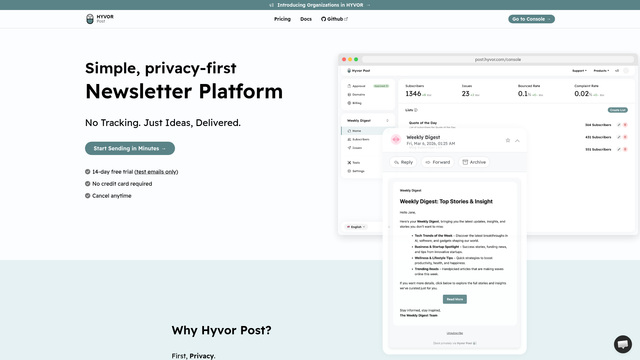Viewport: 640px width, 360px height.
Task: Open the Pricing page
Action: (282, 19)
